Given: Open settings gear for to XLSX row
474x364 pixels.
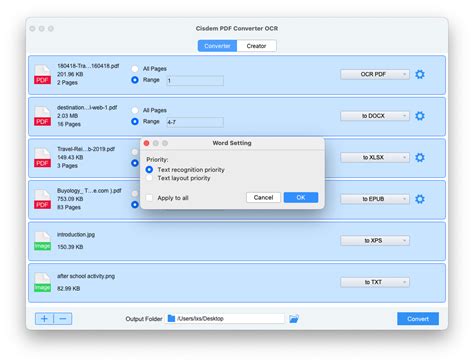Looking at the screenshot, I should coord(420,157).
